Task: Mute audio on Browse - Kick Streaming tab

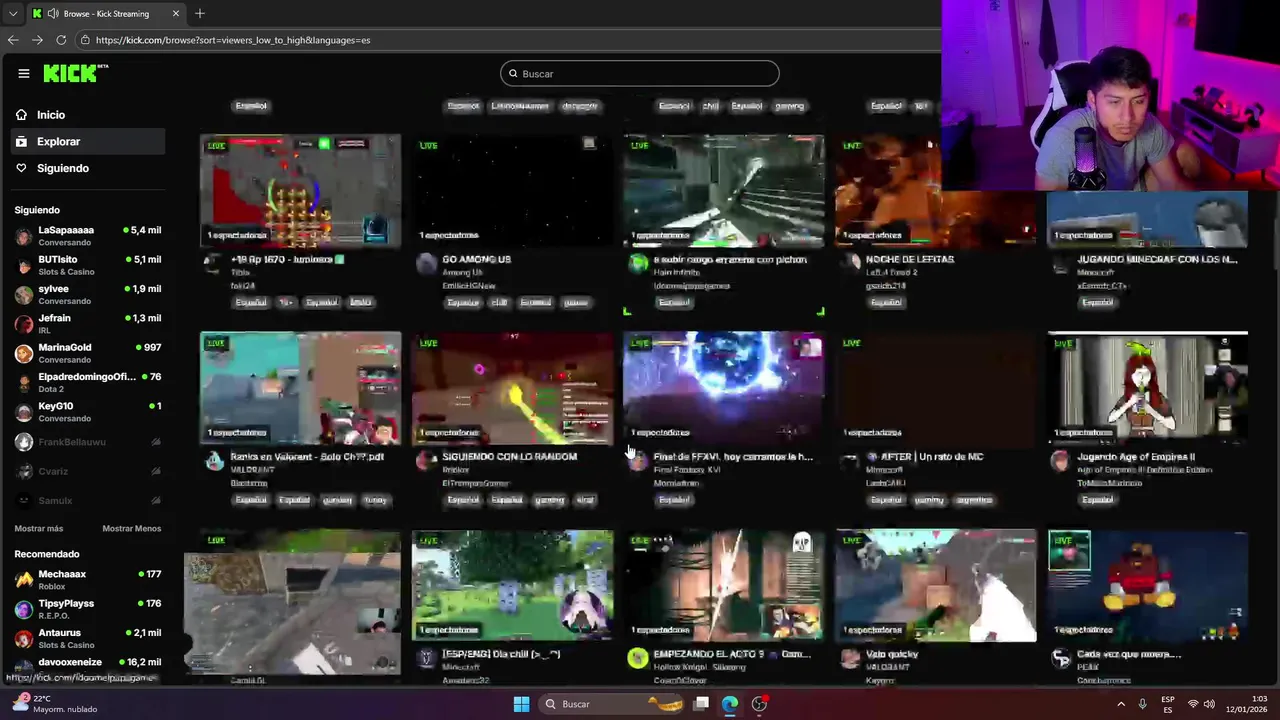Action: click(52, 13)
